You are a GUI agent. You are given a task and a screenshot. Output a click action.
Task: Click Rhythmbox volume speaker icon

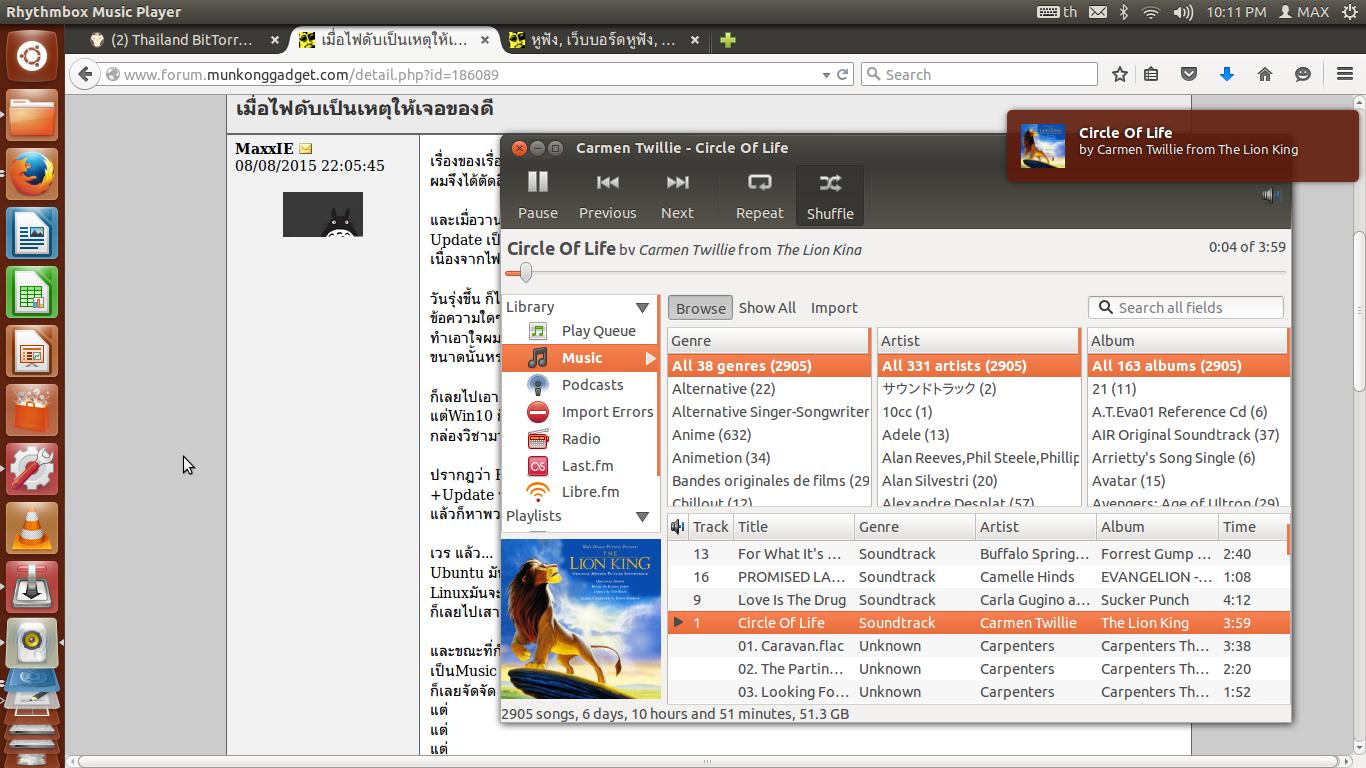tap(1270, 196)
